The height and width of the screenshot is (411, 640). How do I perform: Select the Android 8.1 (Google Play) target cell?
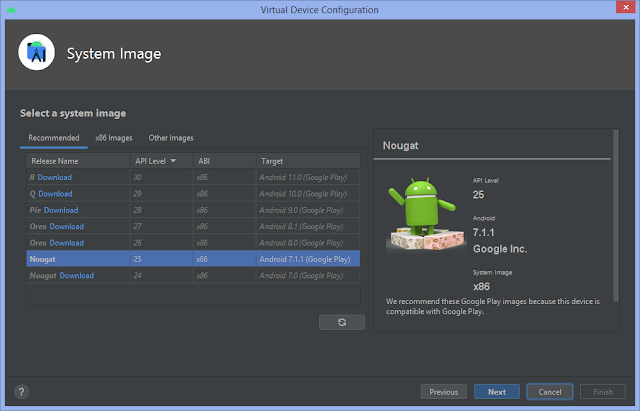308,226
